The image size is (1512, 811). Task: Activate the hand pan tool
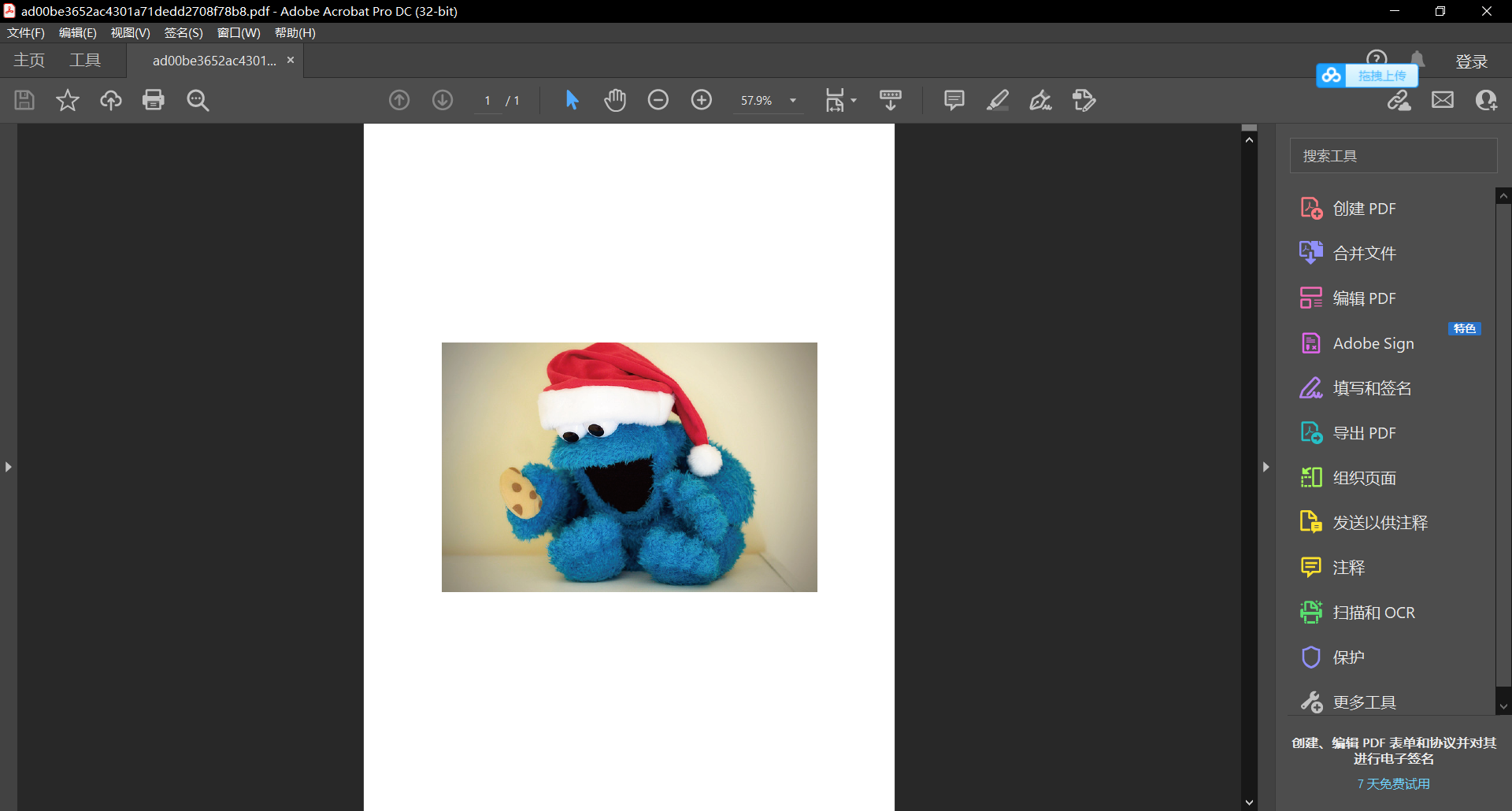pyautogui.click(x=615, y=100)
